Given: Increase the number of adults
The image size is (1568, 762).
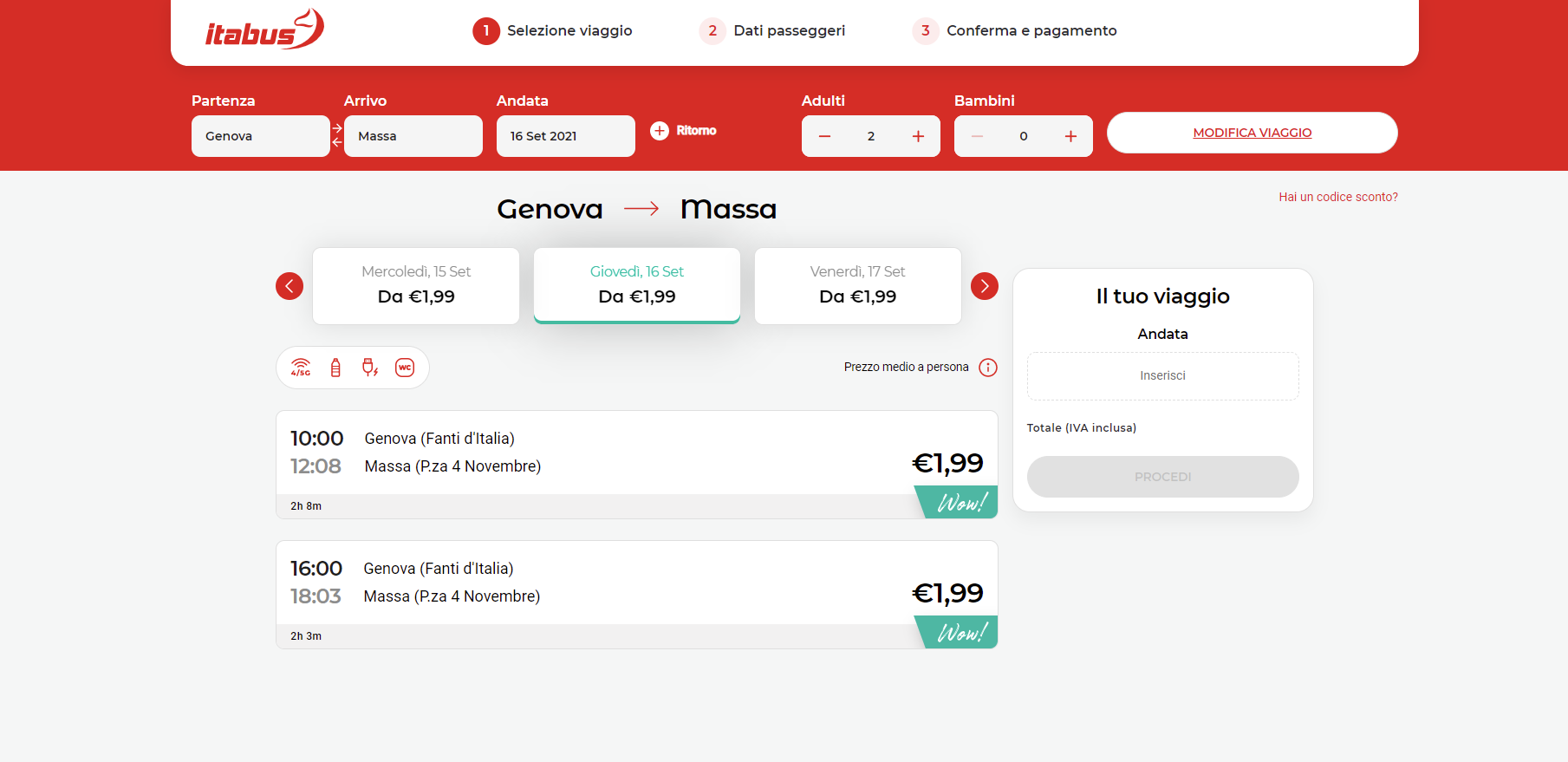Looking at the screenshot, I should 918,136.
